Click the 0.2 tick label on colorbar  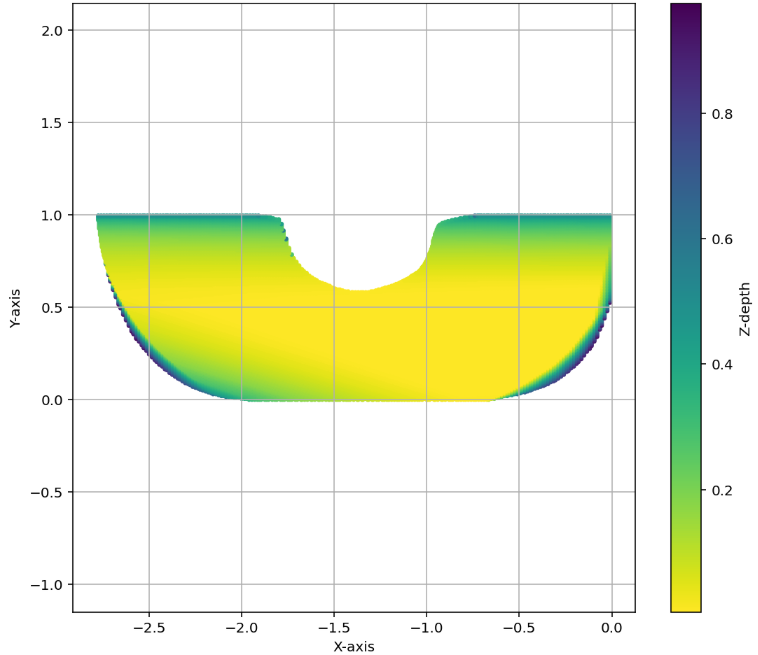[722, 491]
